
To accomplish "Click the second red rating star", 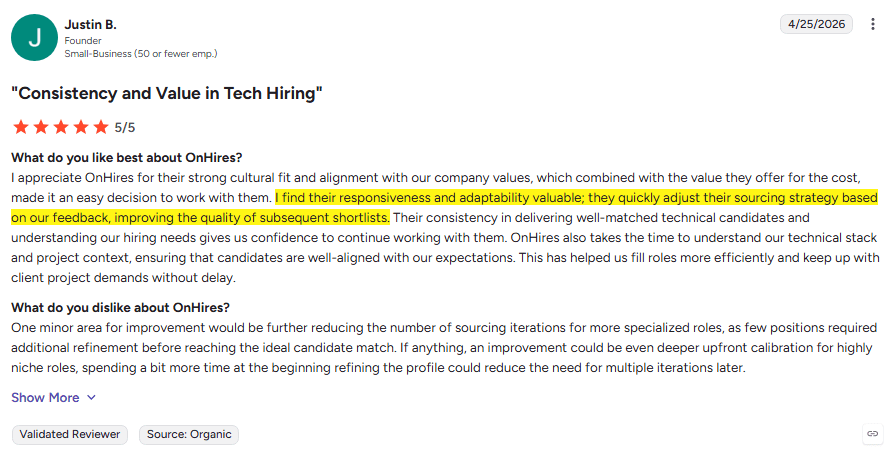I will (x=41, y=127).
